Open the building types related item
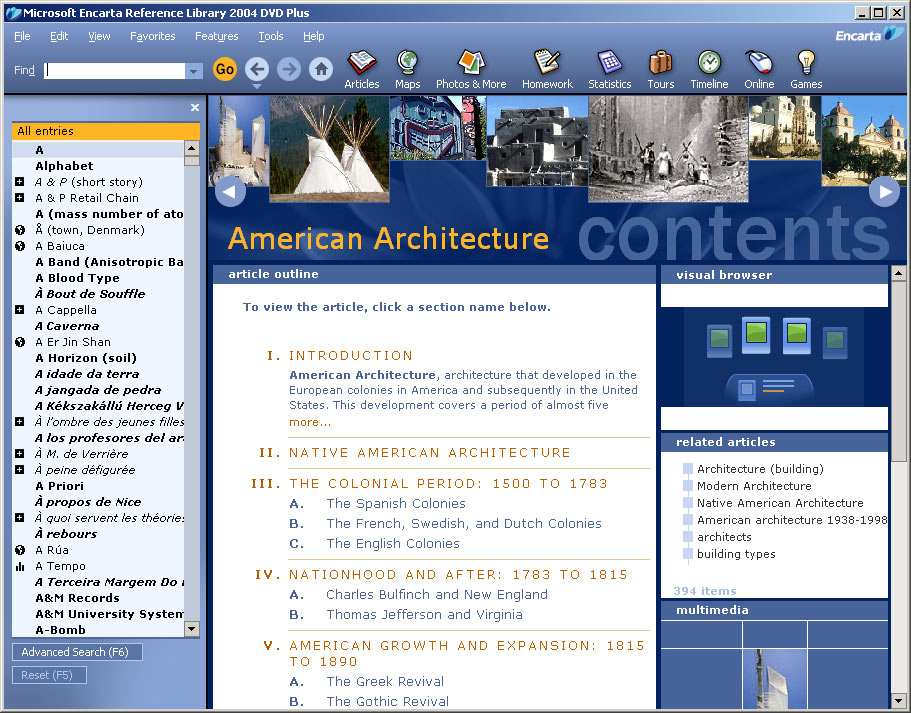The height and width of the screenshot is (713, 911). (736, 554)
